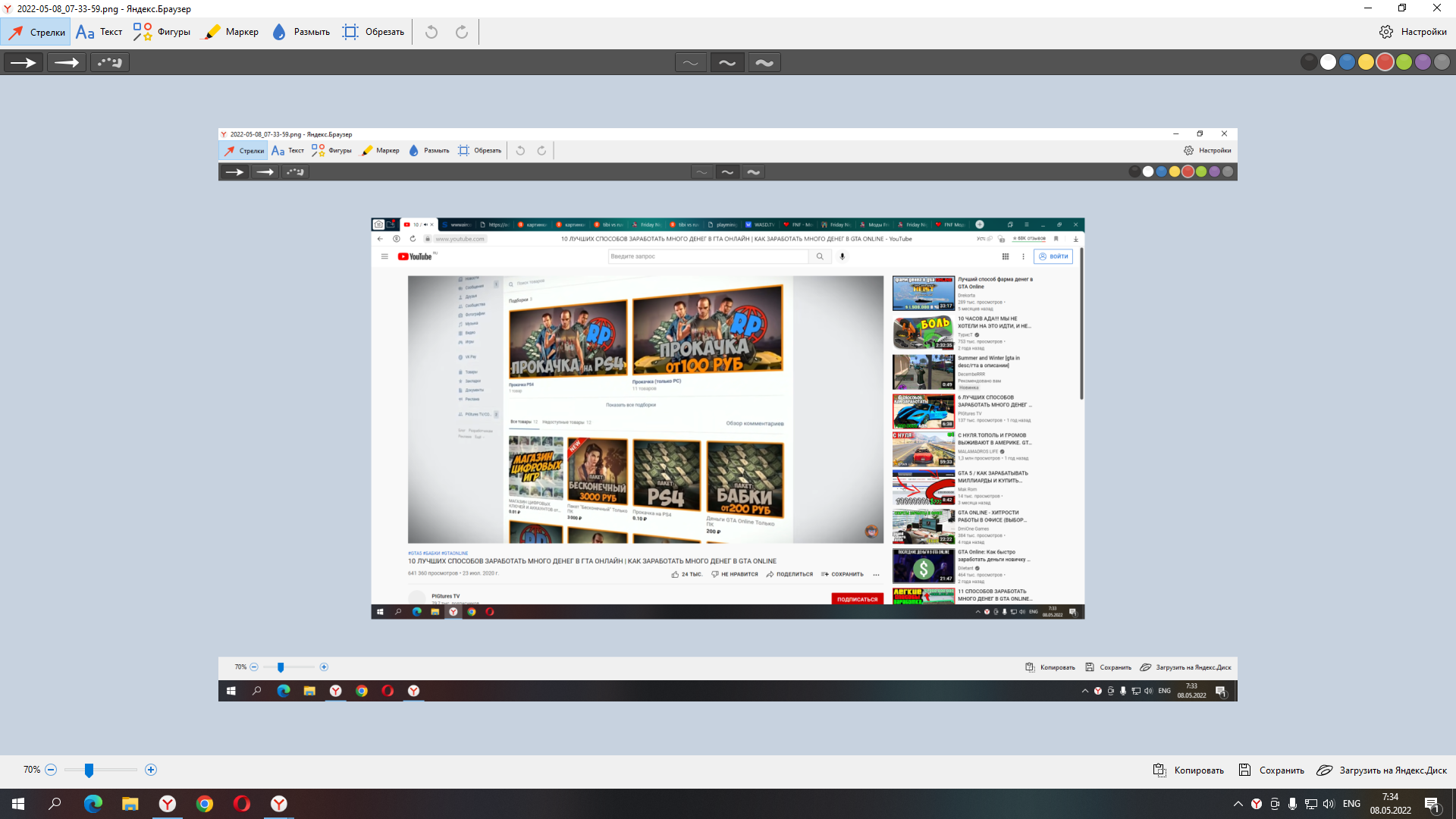Open Settings (Настройки)
This screenshot has height=819, width=1456.
point(1414,32)
